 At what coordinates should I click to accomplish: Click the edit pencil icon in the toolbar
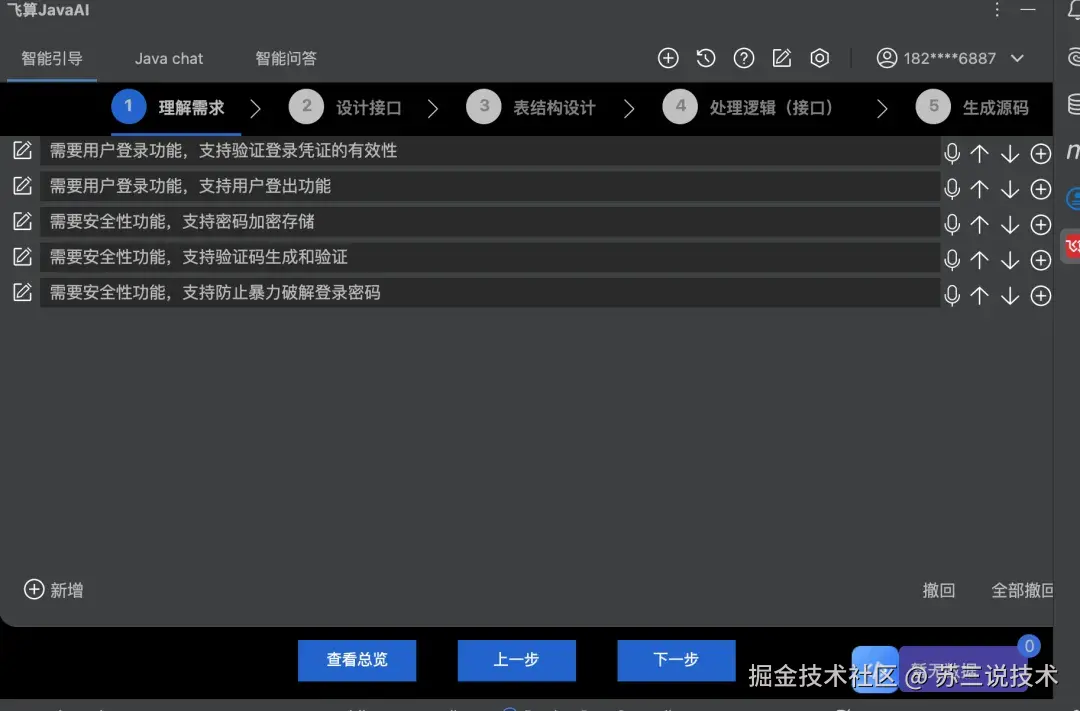[782, 58]
